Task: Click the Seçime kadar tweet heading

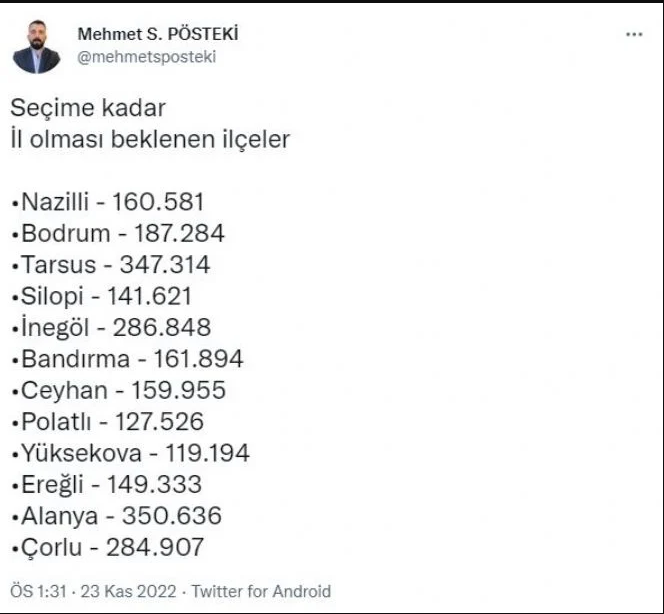Action: tap(88, 108)
